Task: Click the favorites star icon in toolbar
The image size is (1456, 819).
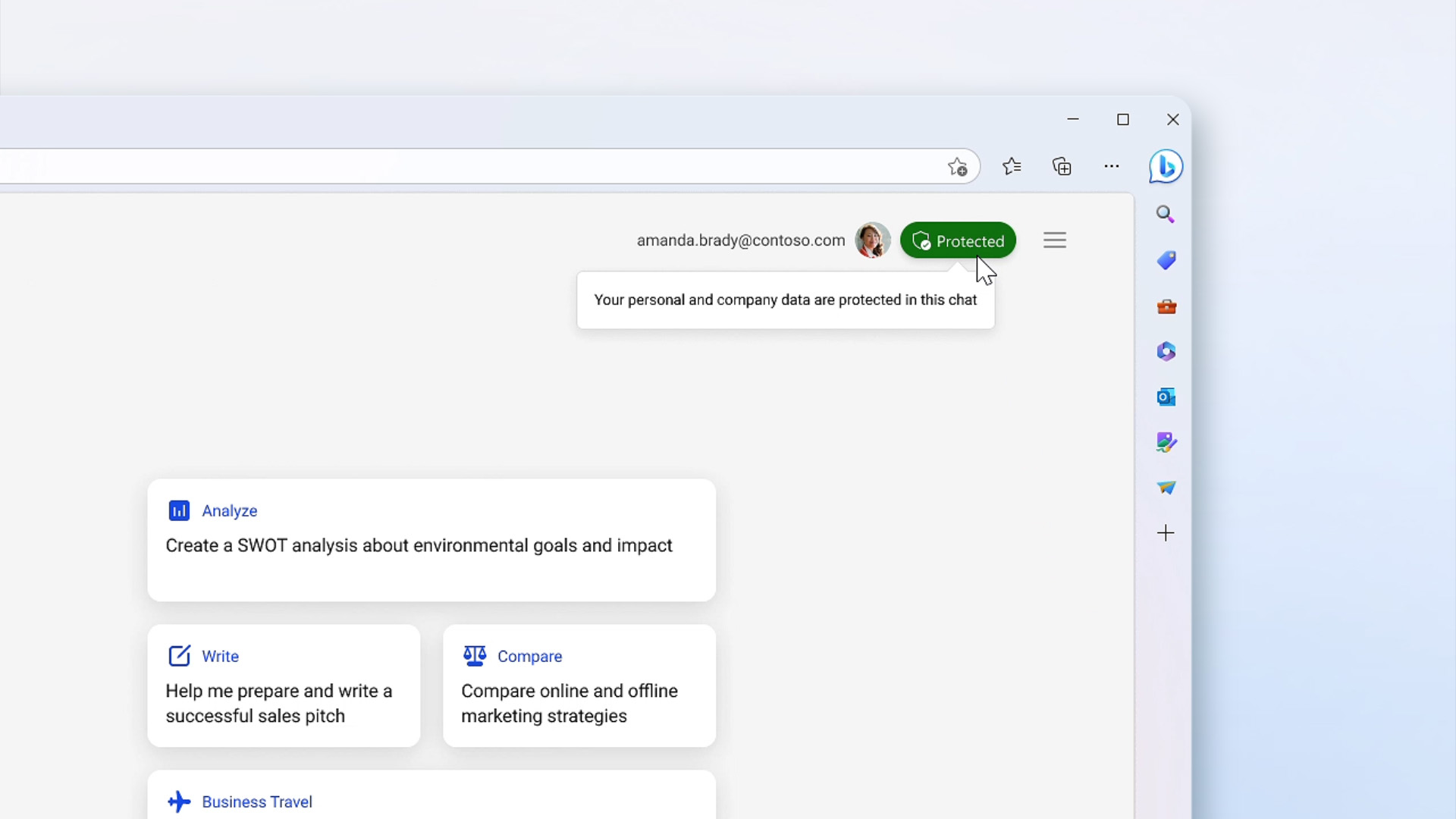Action: point(1012,166)
